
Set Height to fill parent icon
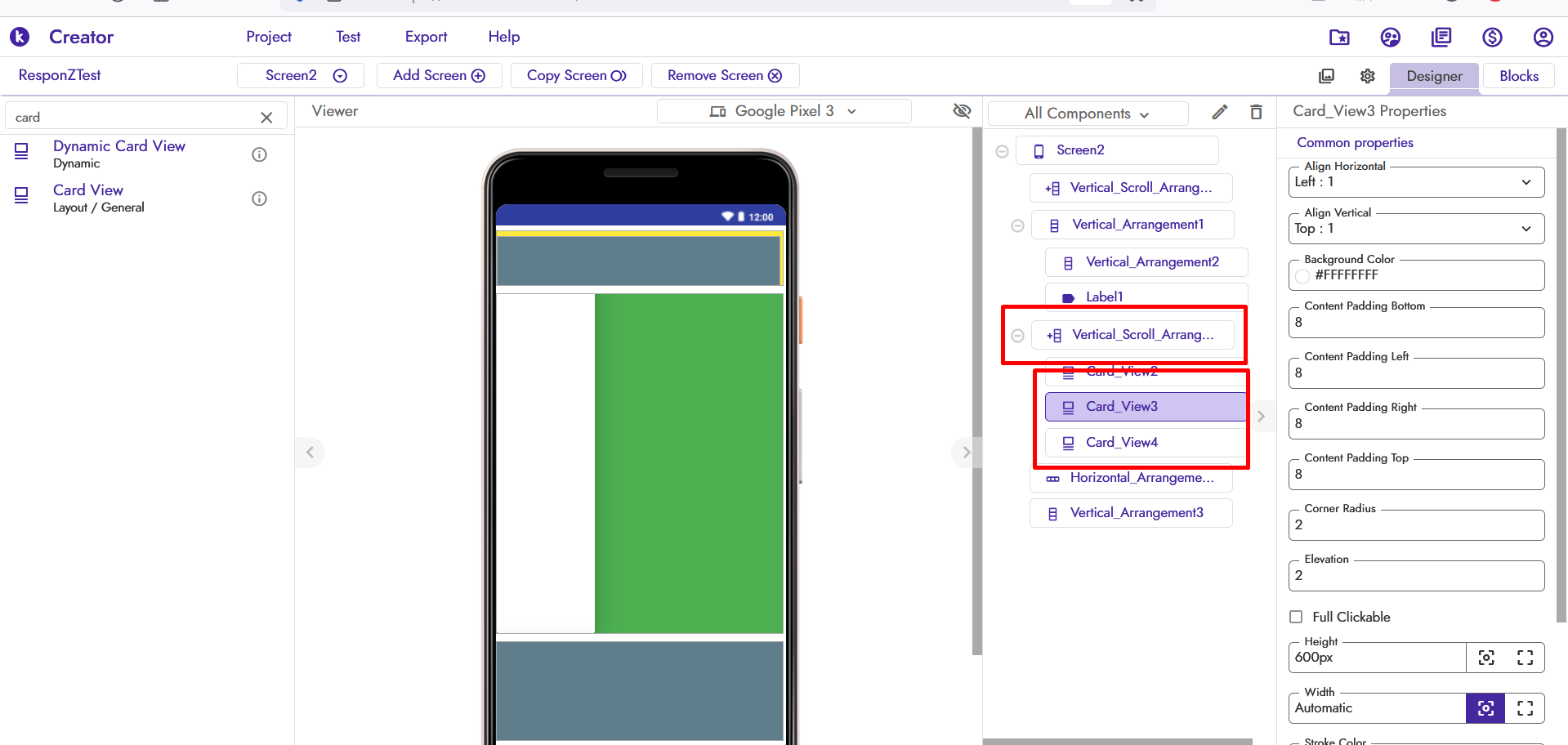pyautogui.click(x=1525, y=658)
